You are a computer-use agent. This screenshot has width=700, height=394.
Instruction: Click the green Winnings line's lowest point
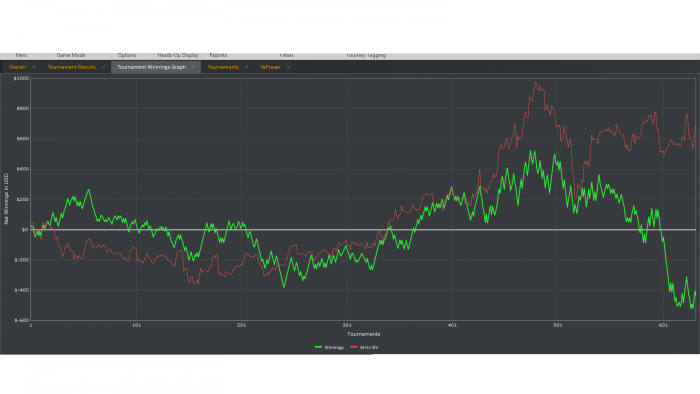click(x=692, y=307)
